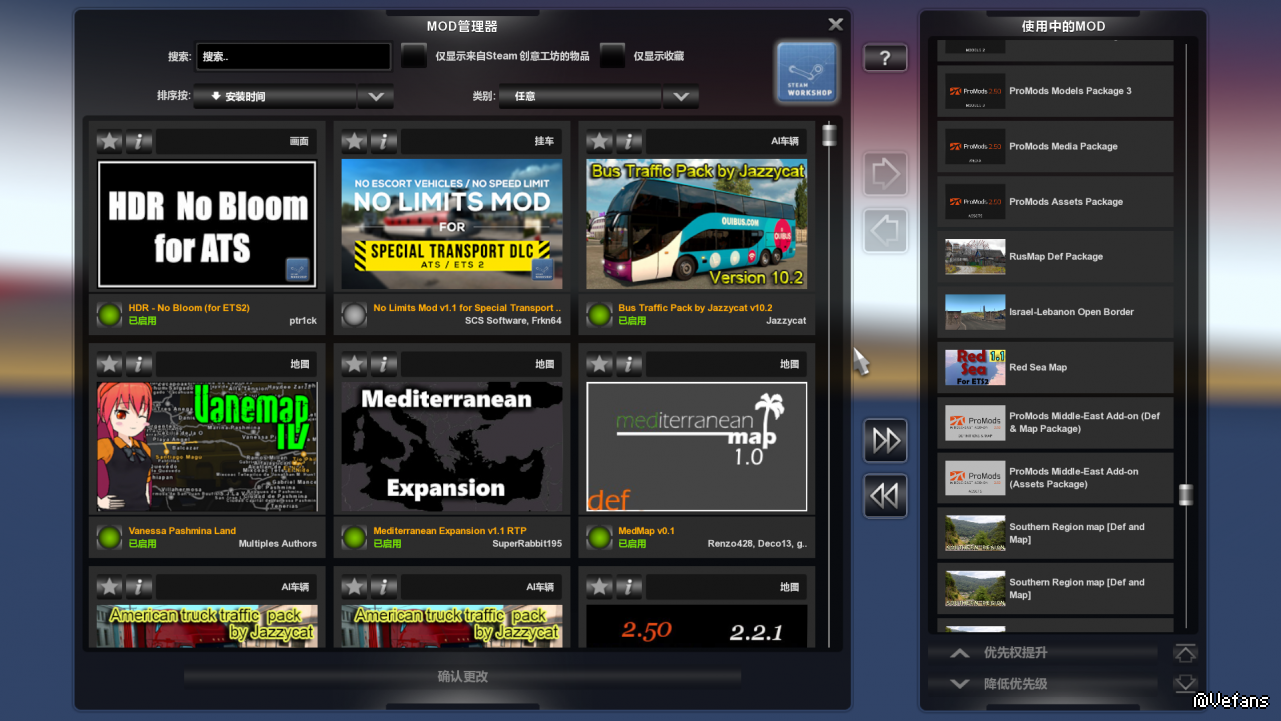Show info for No Limits Mod
This screenshot has width=1281, height=721.
[384, 141]
